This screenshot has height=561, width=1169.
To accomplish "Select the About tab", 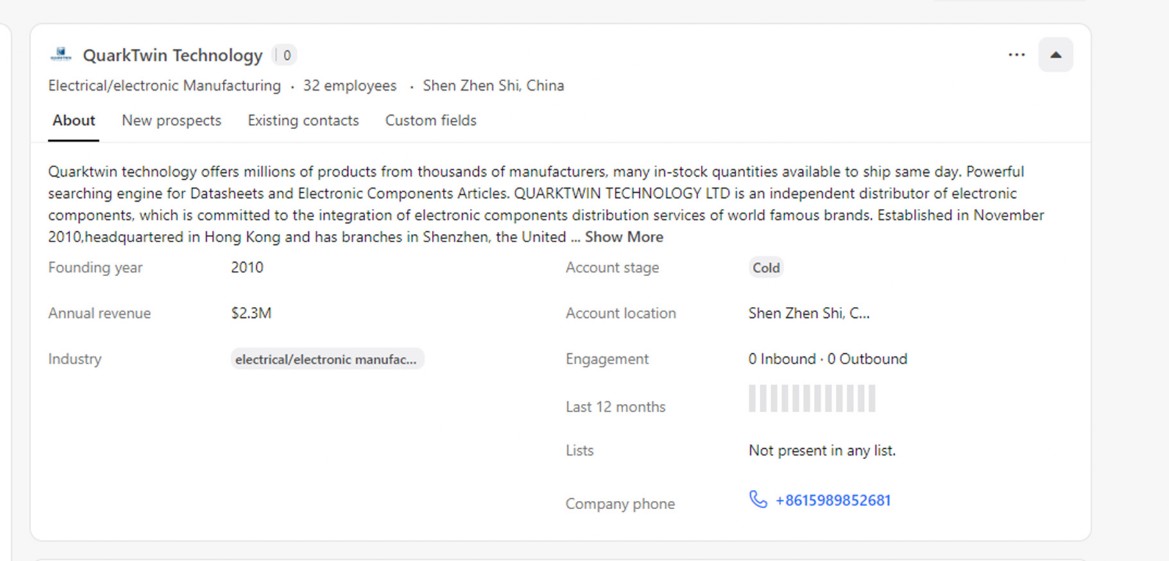I will click(x=74, y=121).
